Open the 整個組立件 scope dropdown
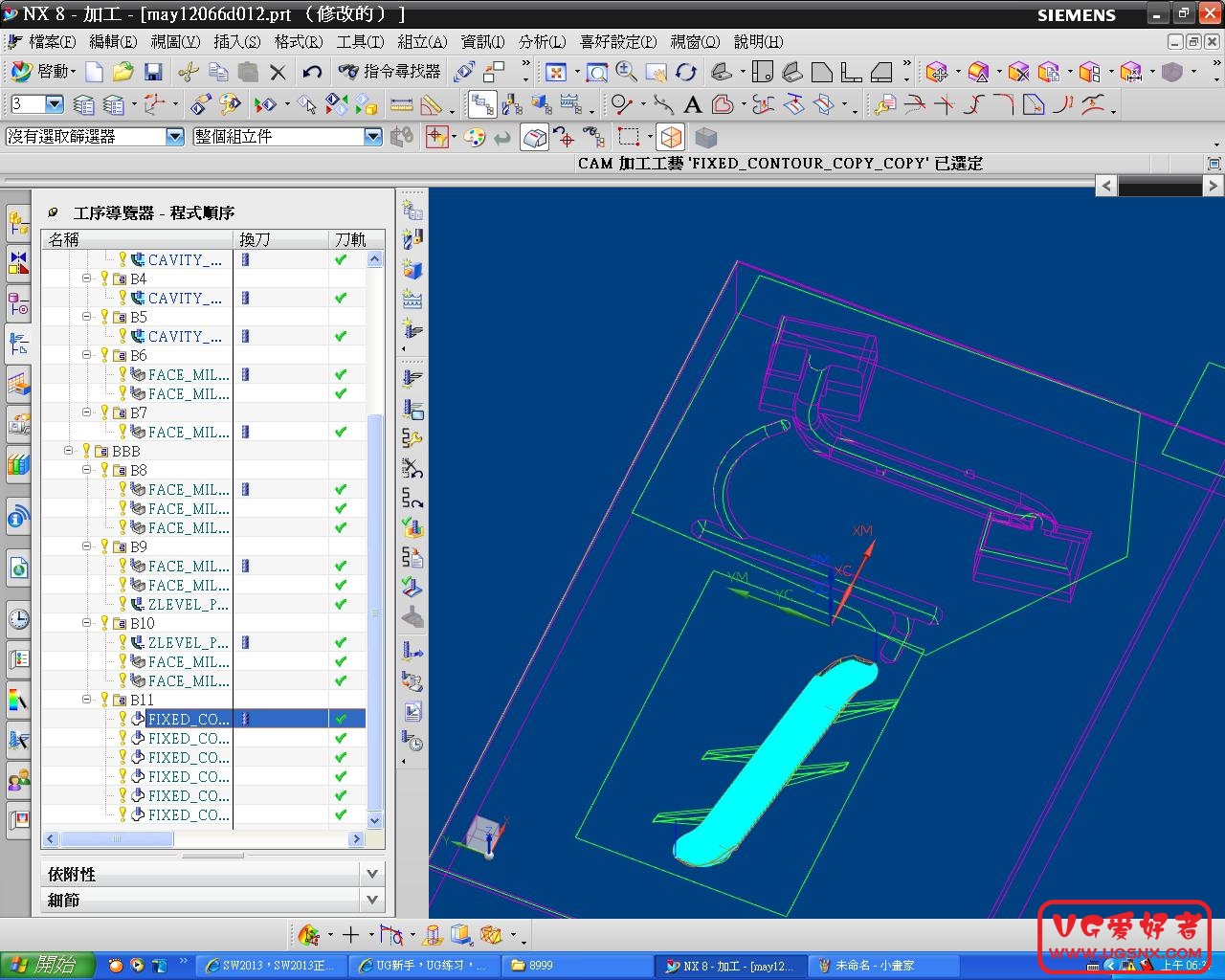This screenshot has width=1225, height=980. pos(373,137)
